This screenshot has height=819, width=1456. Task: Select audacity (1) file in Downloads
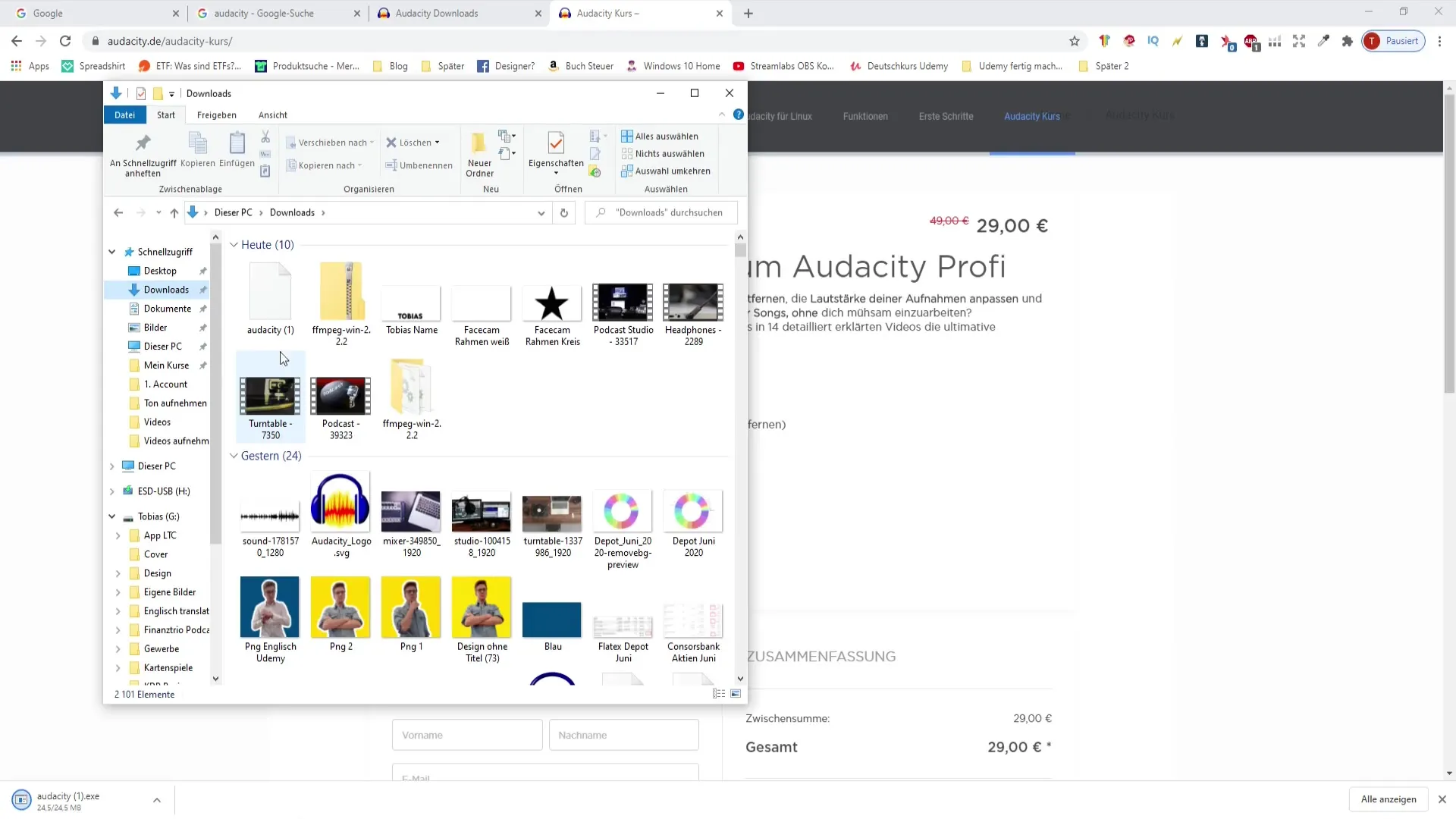(271, 299)
